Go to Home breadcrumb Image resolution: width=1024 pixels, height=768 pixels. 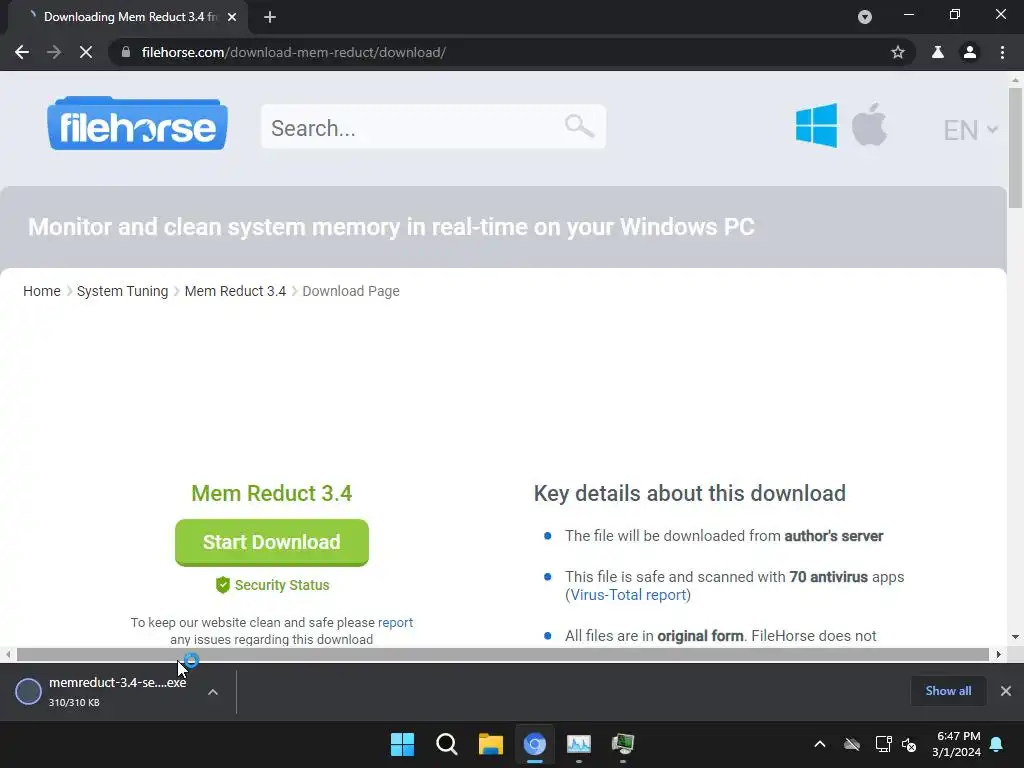tap(42, 291)
